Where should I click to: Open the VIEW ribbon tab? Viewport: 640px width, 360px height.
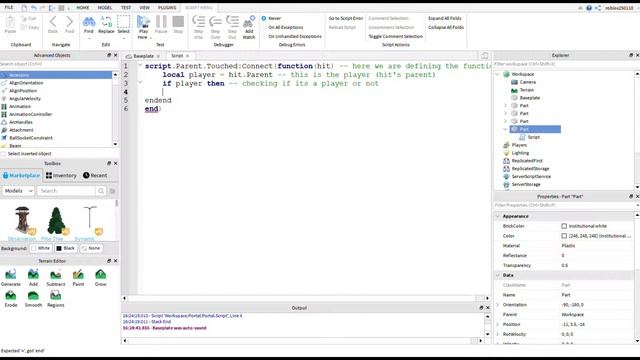tap(144, 8)
